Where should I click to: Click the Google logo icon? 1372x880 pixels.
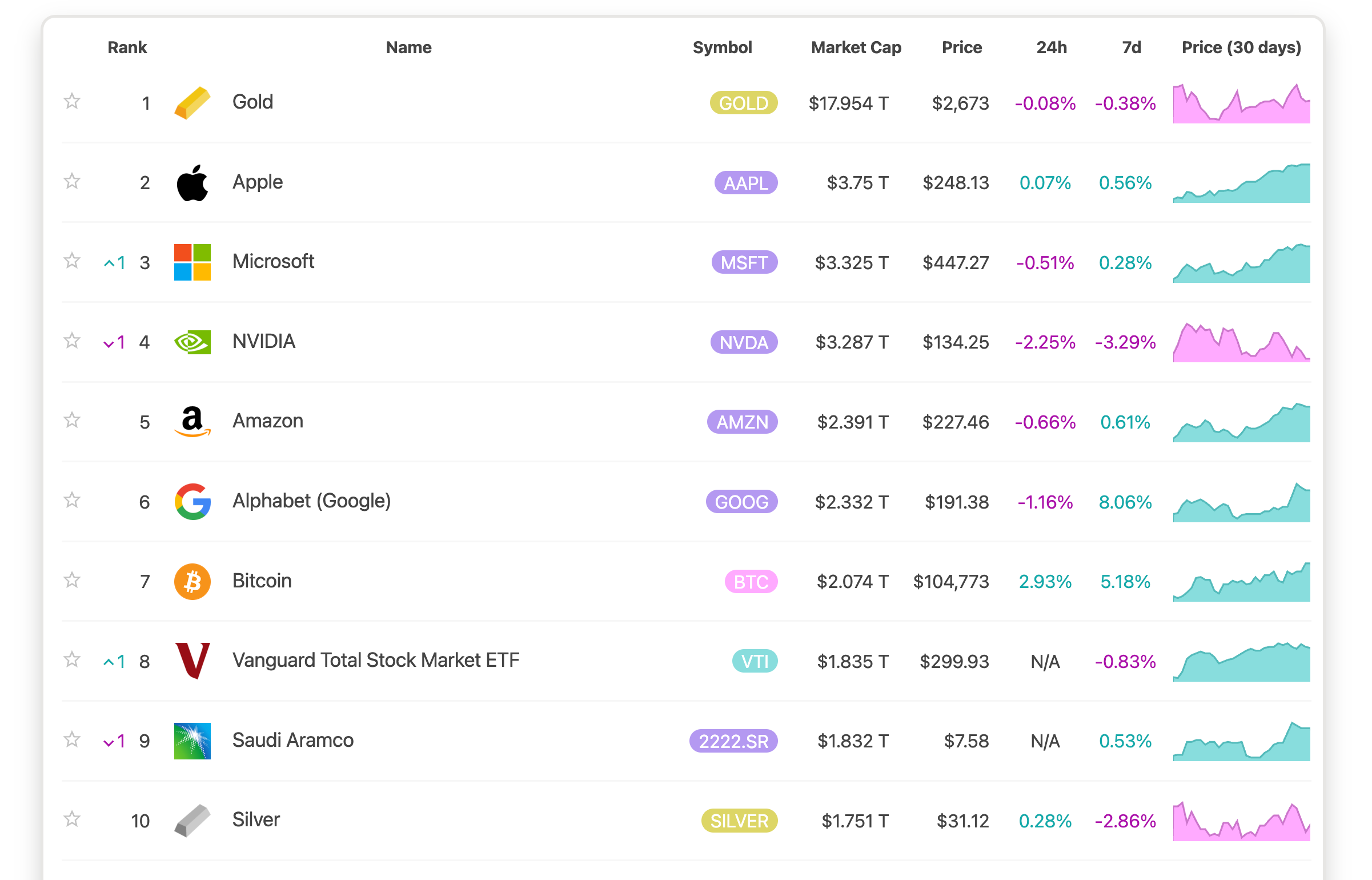(x=192, y=502)
